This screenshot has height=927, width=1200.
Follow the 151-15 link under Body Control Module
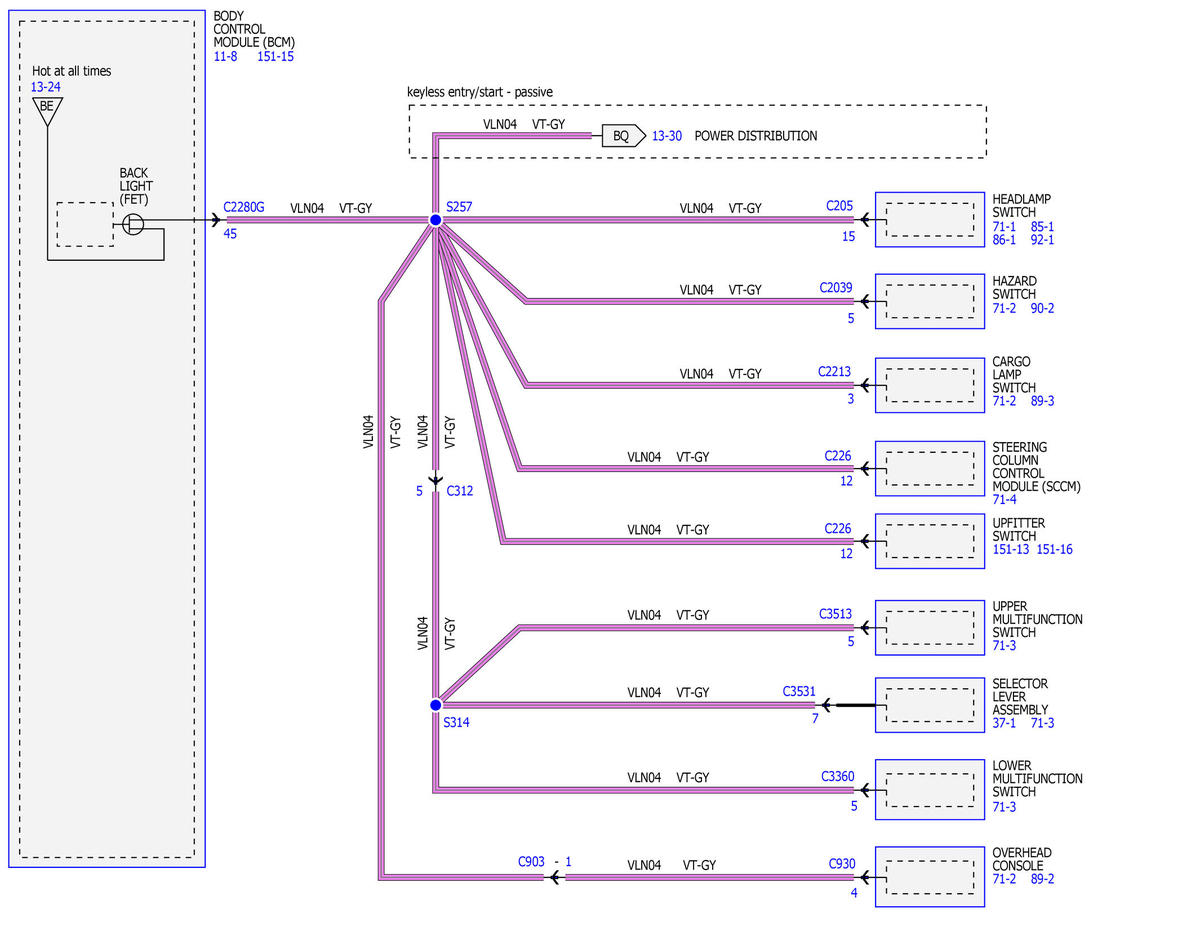276,57
